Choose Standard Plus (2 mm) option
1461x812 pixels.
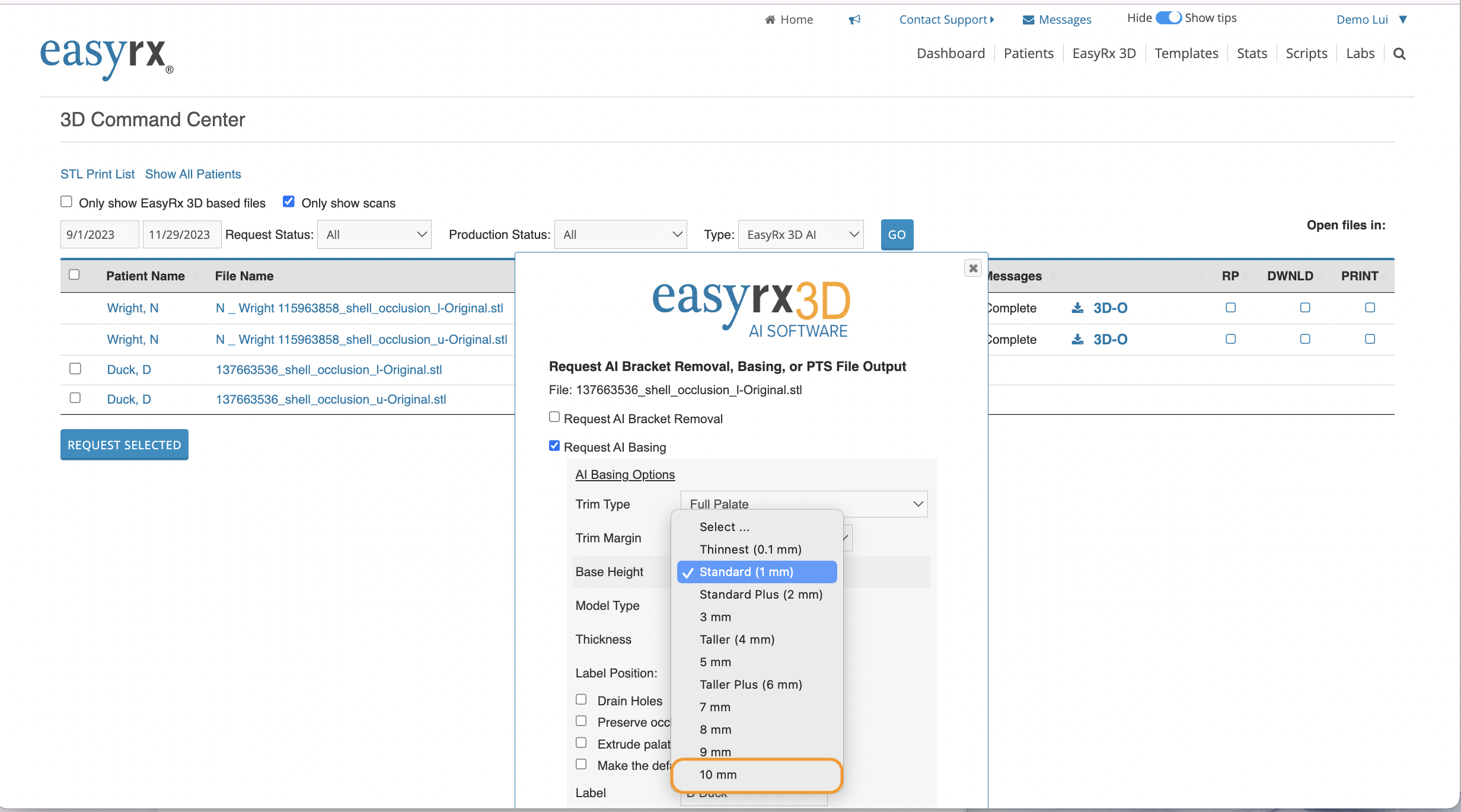coord(757,594)
